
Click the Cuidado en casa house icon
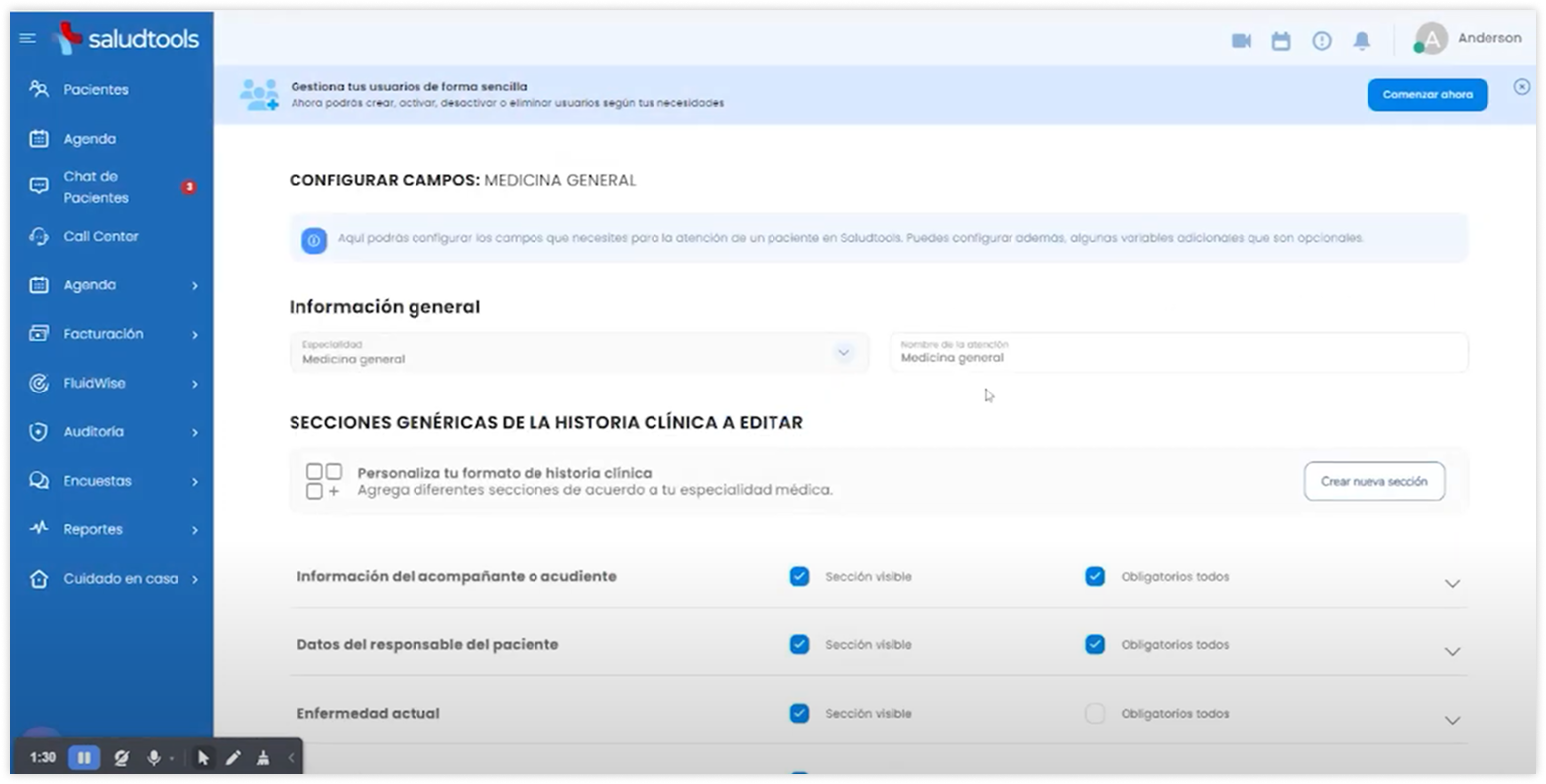pos(39,579)
